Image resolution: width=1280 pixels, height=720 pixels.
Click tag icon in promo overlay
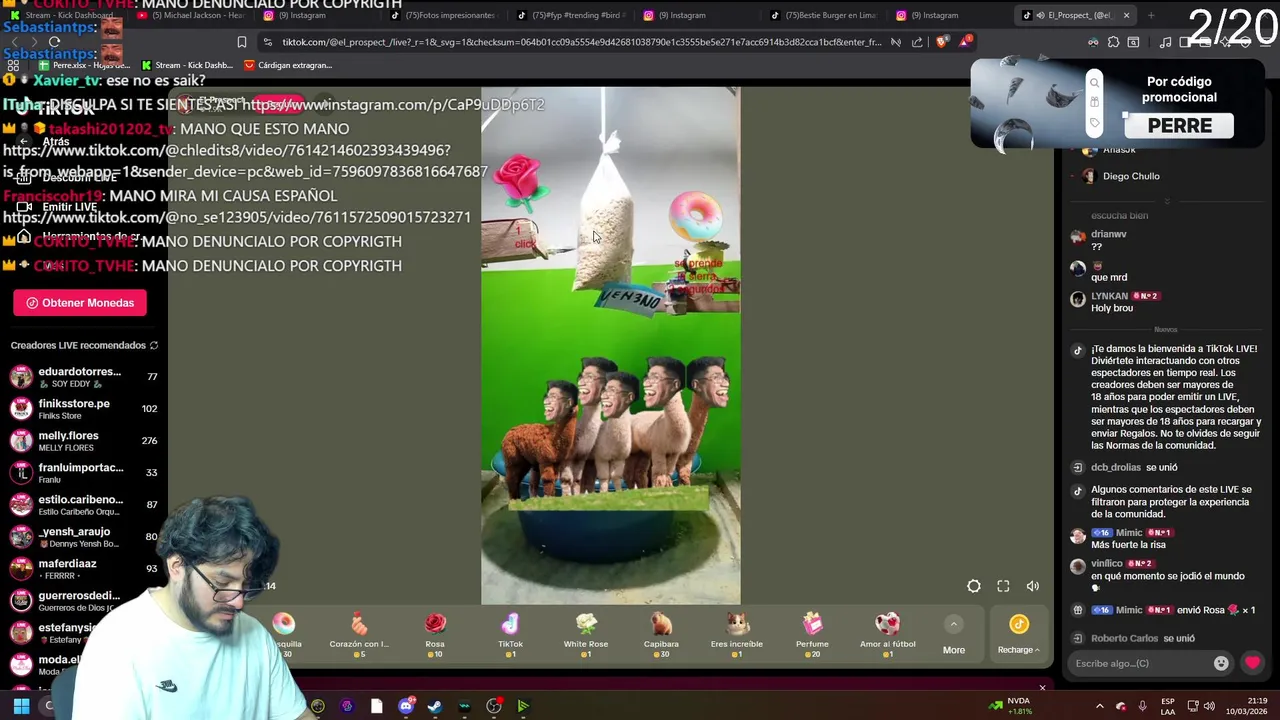(x=1094, y=123)
